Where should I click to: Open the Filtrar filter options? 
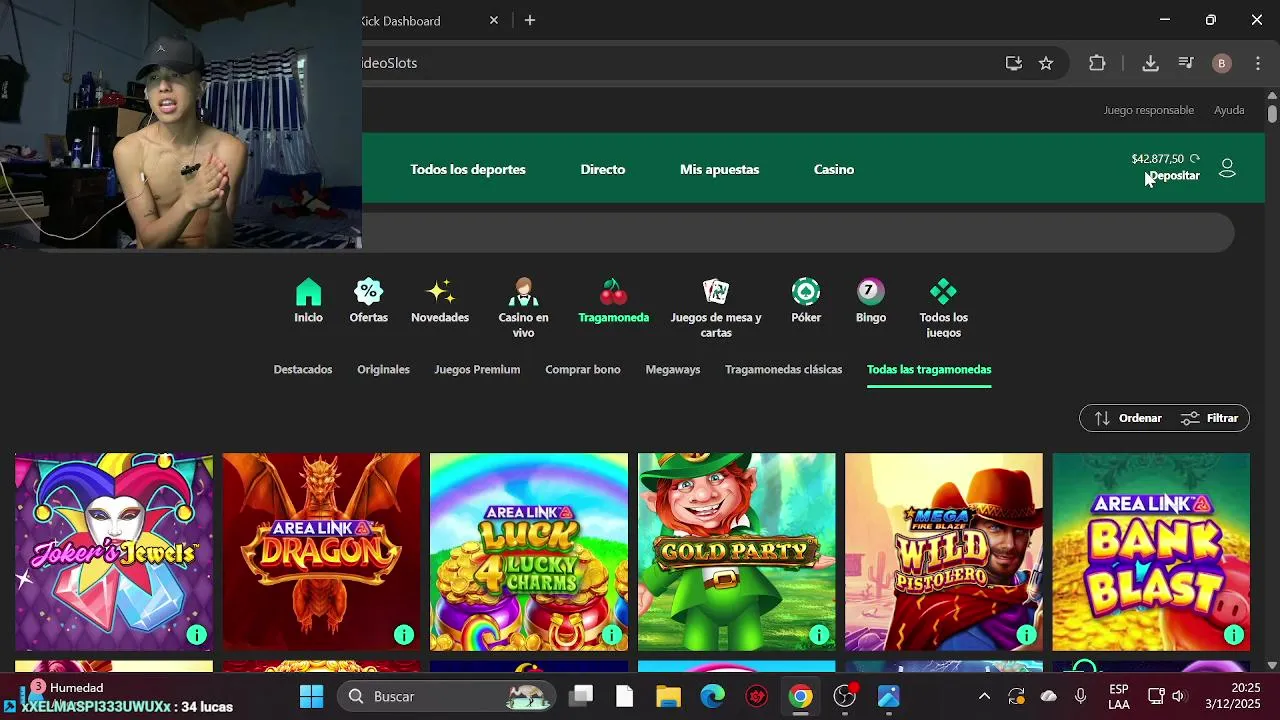1210,418
